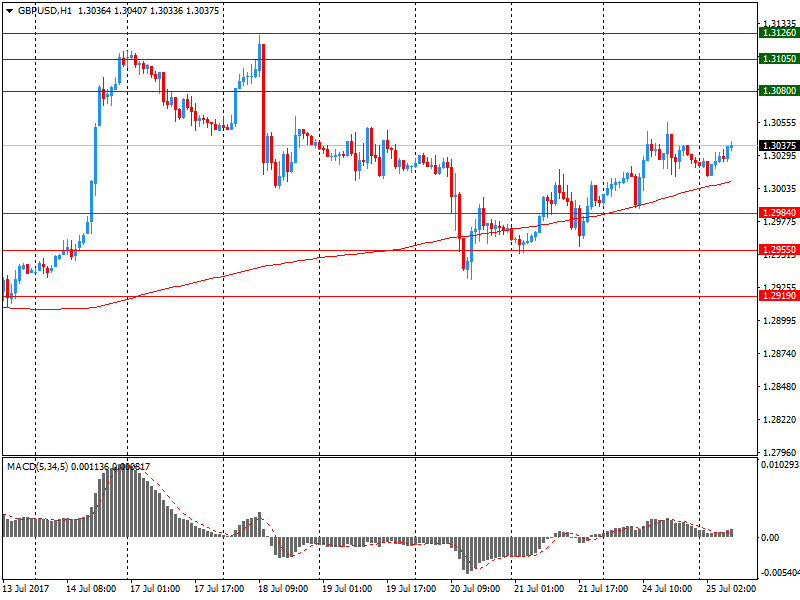Click the 1.28995 price scale value
Image resolution: width=800 pixels, height=600 pixels.
click(780, 321)
